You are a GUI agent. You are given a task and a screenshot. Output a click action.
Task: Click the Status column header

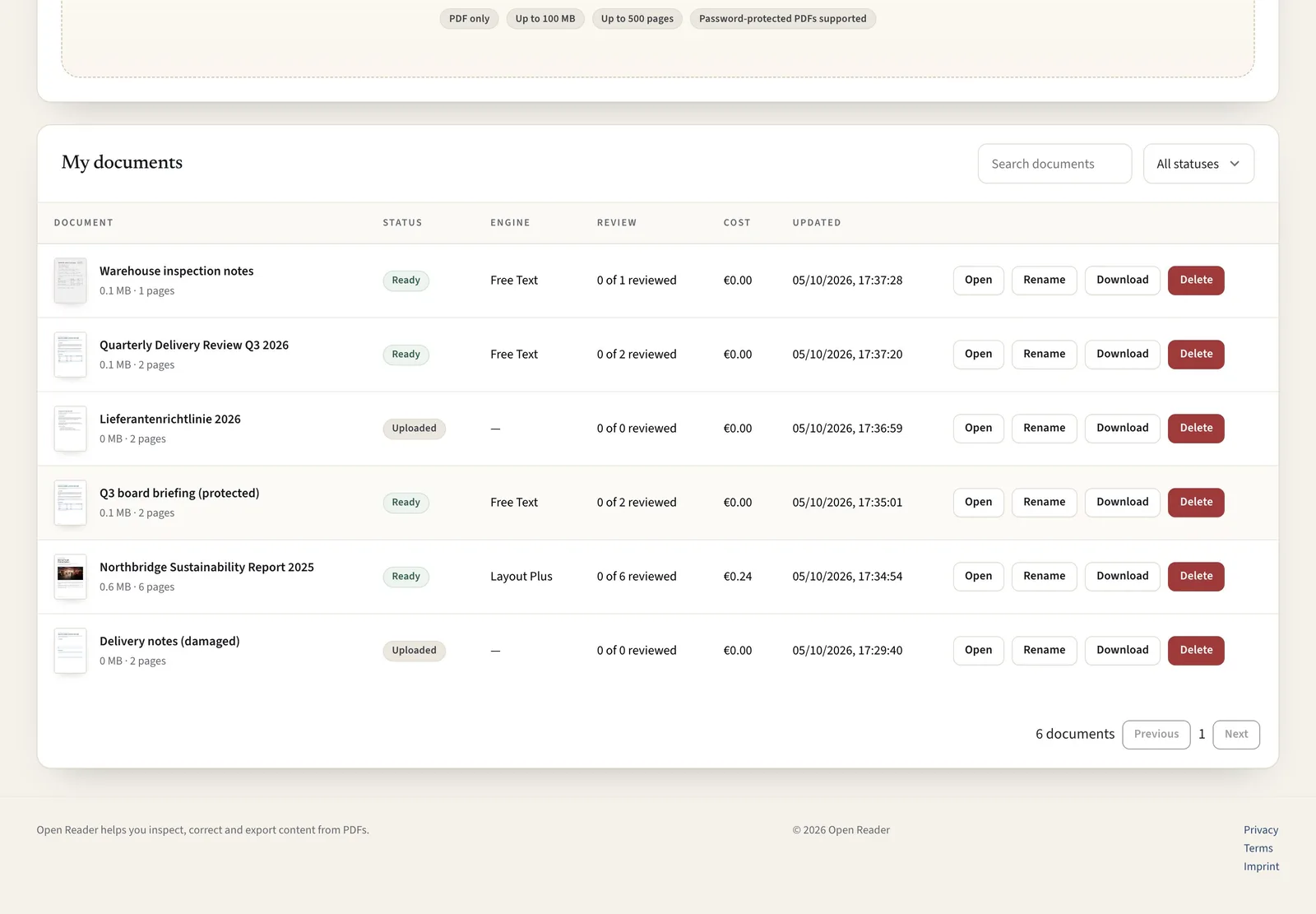click(402, 223)
